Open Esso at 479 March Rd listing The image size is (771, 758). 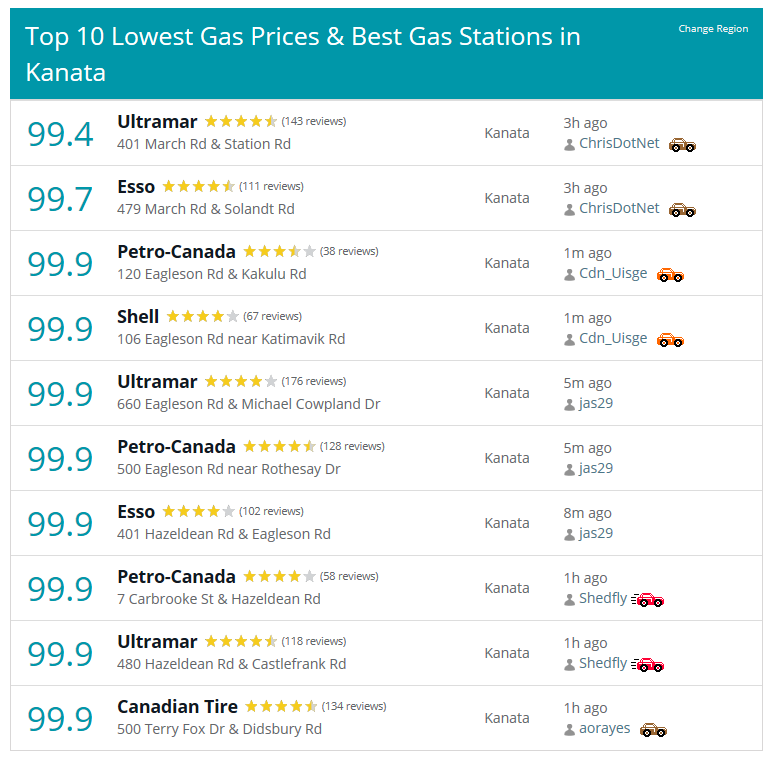tap(136, 187)
